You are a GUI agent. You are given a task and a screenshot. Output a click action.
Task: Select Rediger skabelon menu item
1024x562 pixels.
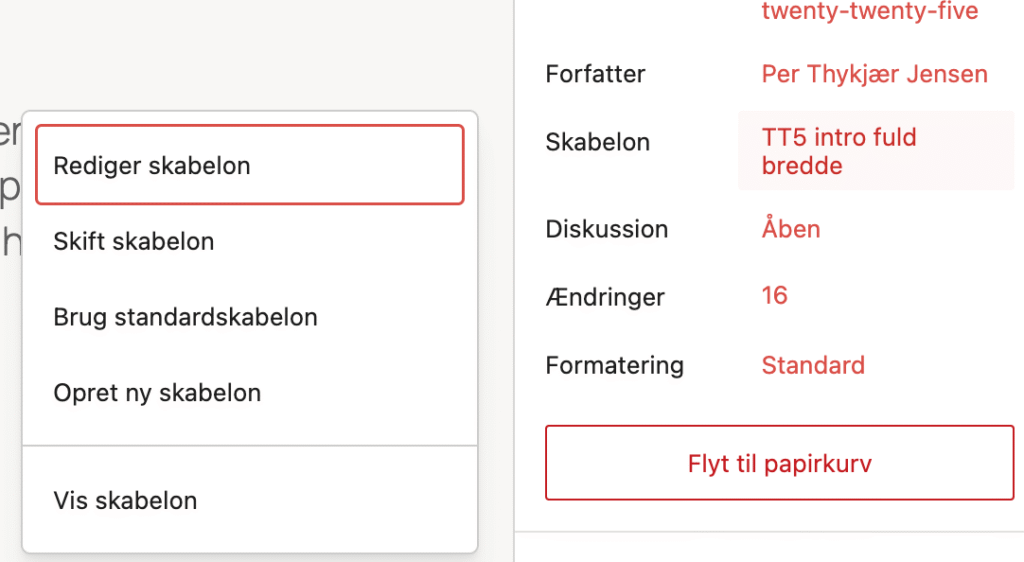[x=250, y=165]
